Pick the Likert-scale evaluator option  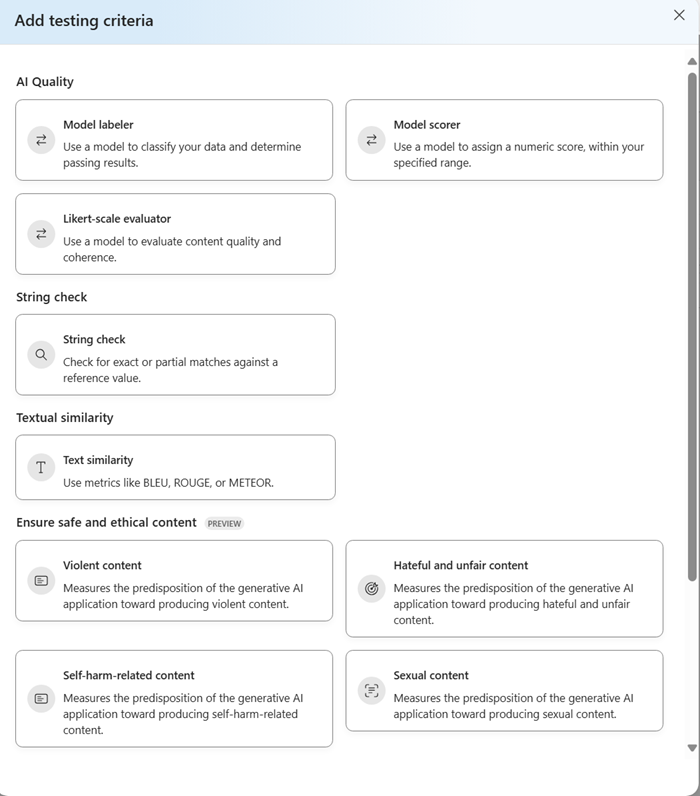[176, 234]
